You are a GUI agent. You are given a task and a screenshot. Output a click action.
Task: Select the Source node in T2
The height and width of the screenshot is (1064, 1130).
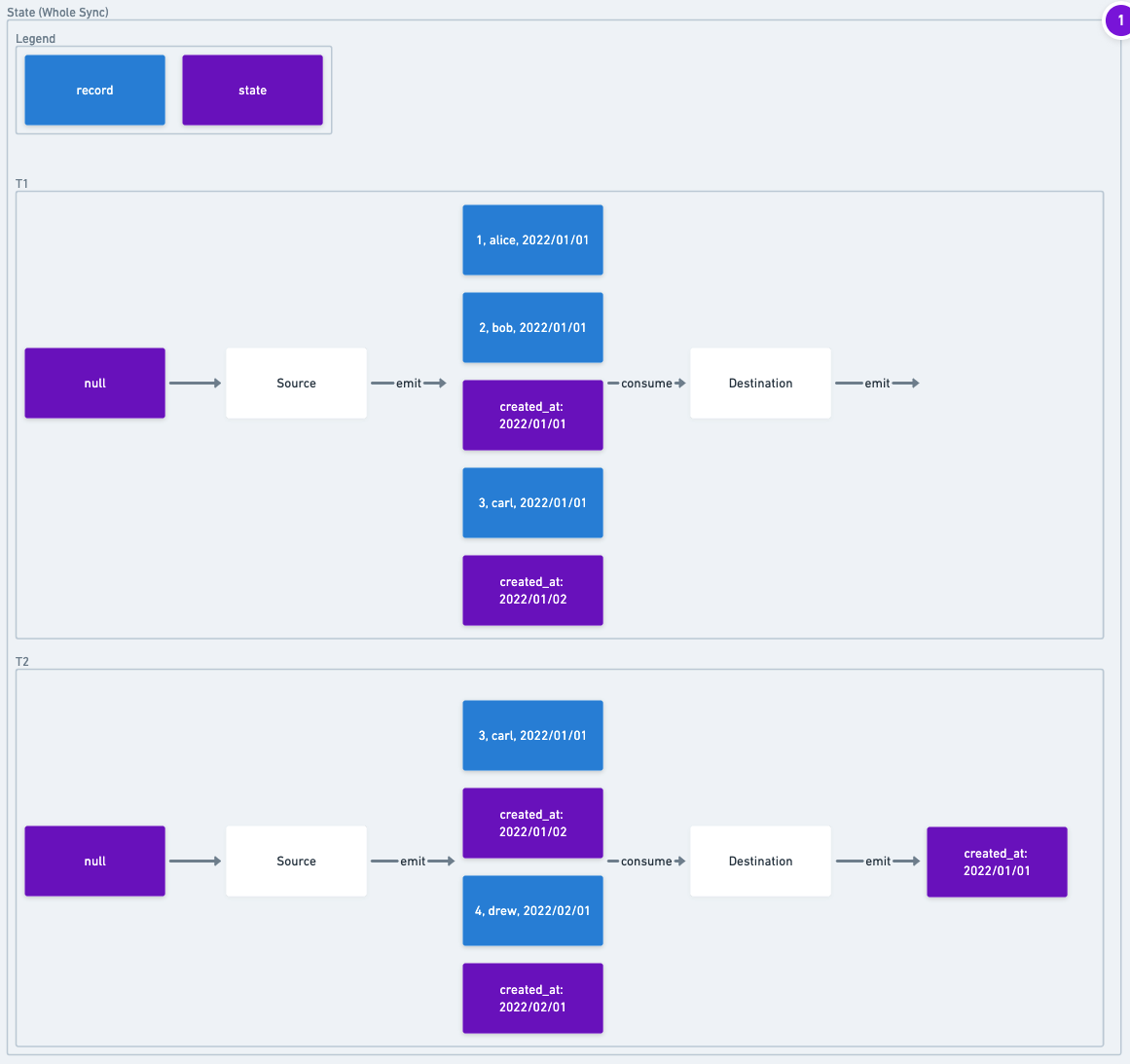click(x=296, y=861)
